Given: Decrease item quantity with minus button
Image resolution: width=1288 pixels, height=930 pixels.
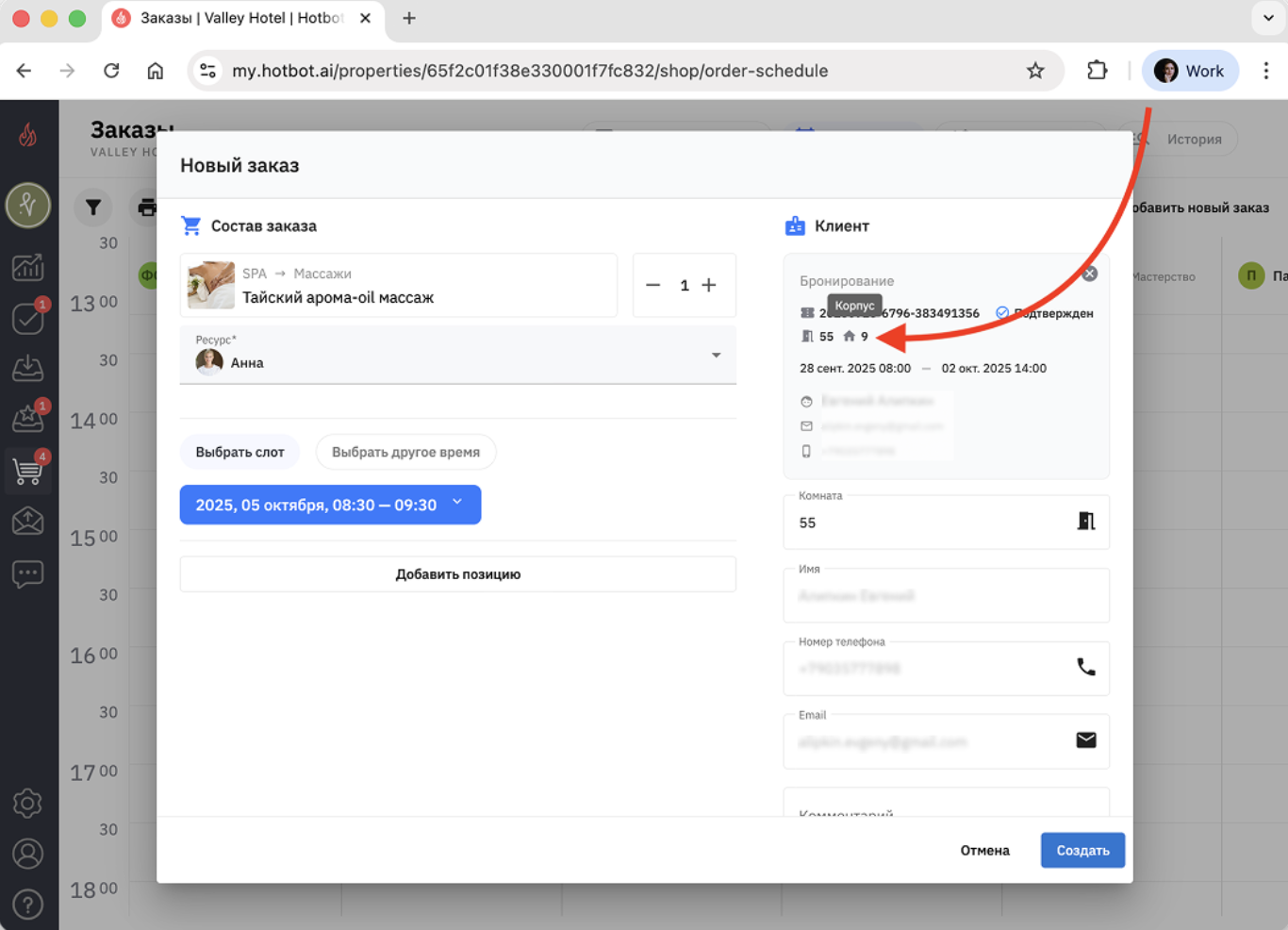Looking at the screenshot, I should (x=652, y=285).
